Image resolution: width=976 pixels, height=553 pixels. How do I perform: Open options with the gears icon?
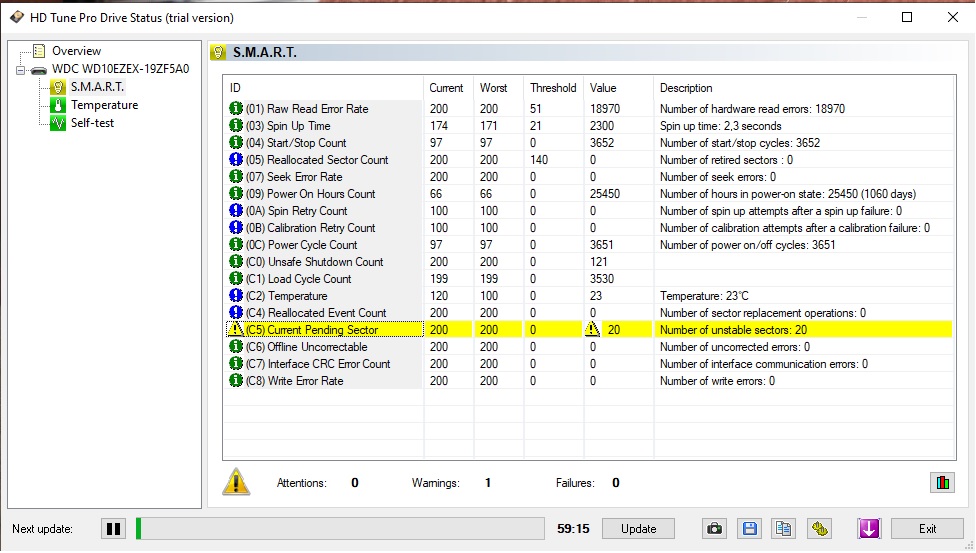tap(820, 529)
